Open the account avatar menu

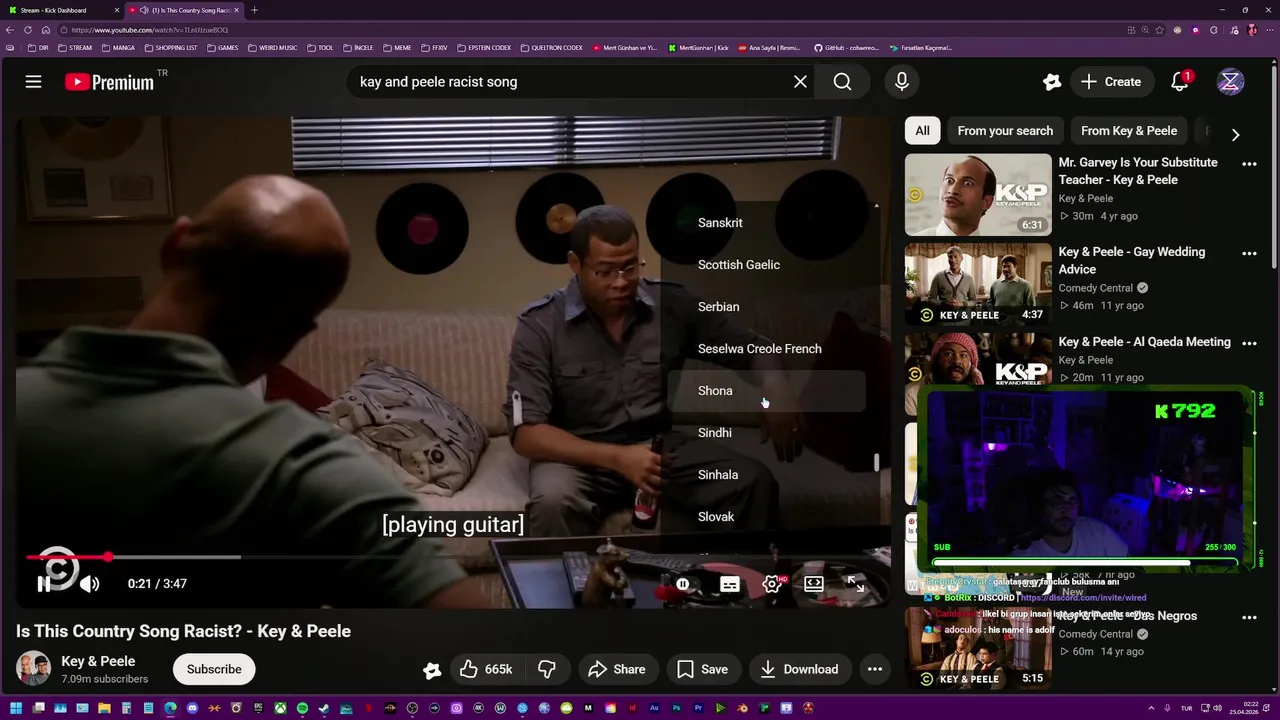click(1230, 82)
